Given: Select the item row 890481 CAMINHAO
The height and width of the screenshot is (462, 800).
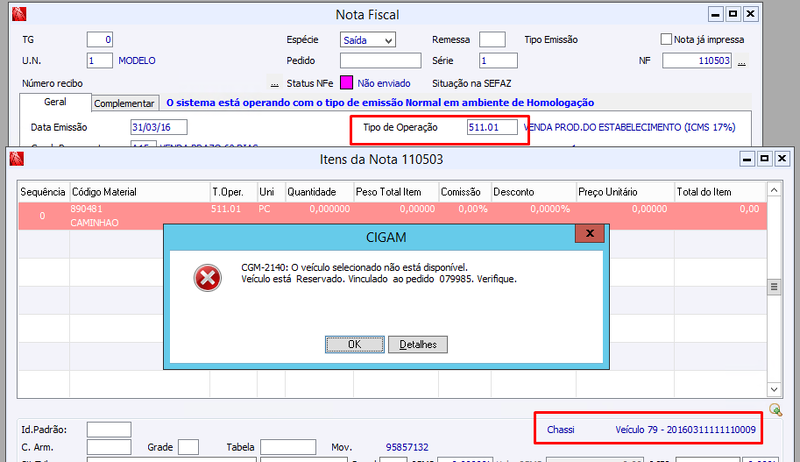Looking at the screenshot, I should (392, 216).
